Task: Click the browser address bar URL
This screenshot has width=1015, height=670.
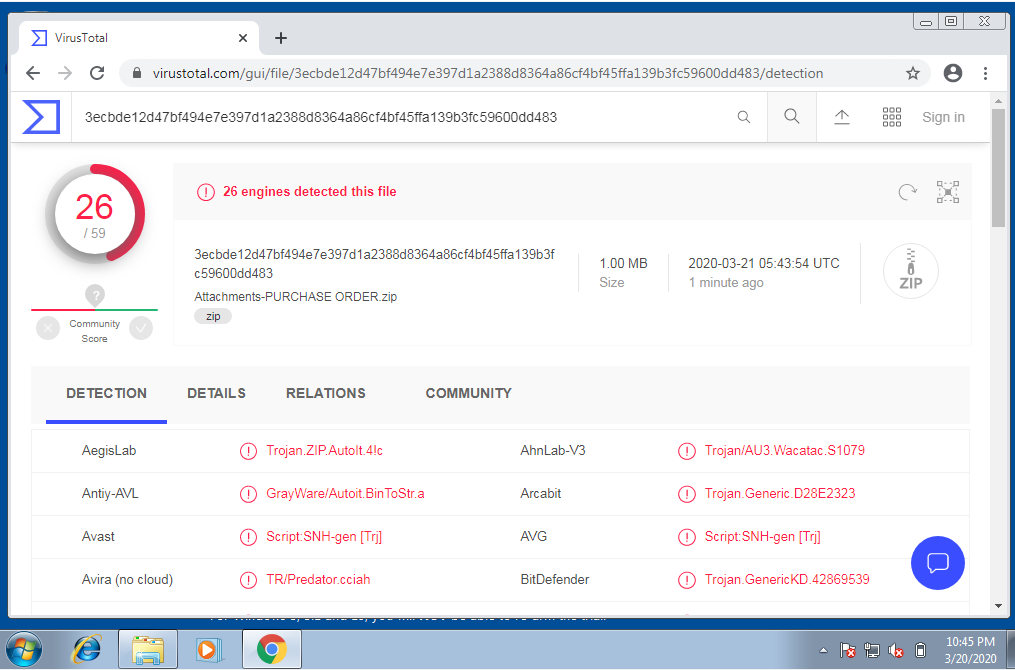Action: (x=487, y=73)
